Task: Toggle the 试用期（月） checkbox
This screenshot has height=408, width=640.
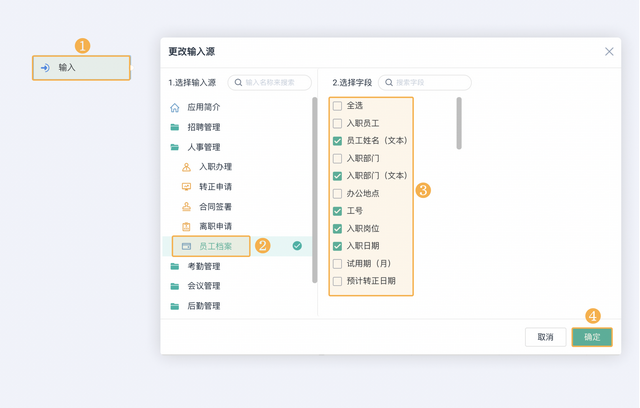Action: pos(338,264)
